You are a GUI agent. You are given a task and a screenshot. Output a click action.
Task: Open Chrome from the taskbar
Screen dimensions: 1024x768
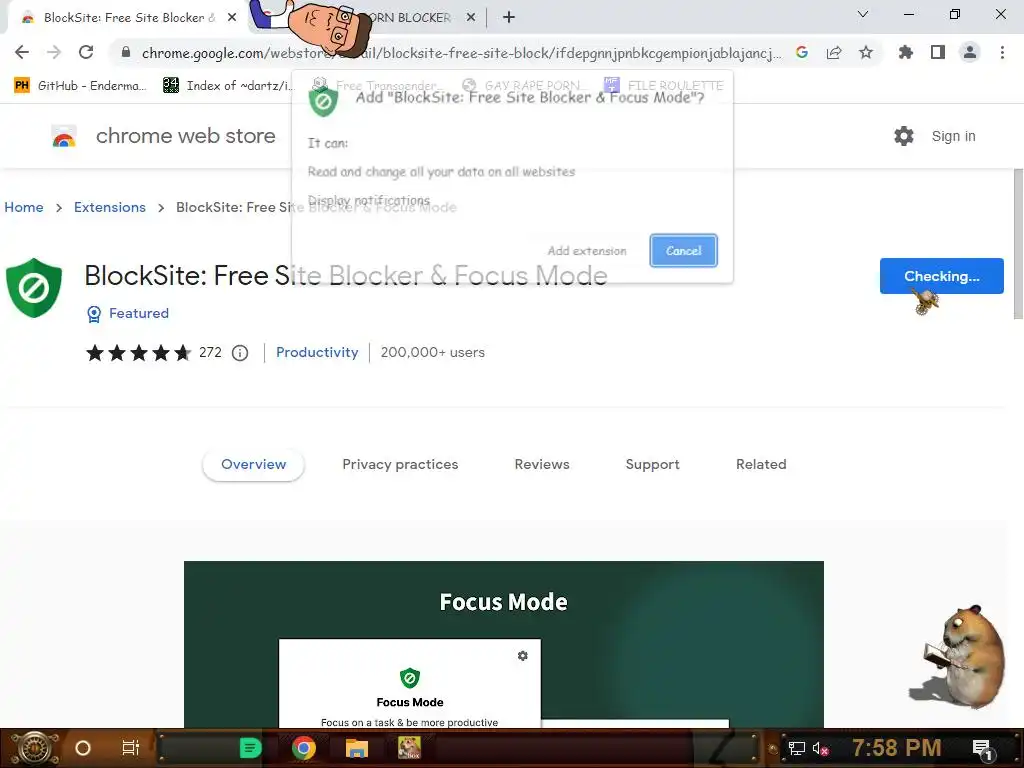[304, 748]
